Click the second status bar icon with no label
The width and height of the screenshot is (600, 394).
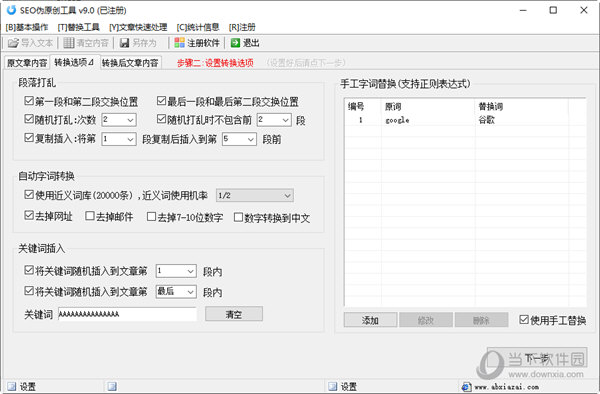(x=112, y=386)
